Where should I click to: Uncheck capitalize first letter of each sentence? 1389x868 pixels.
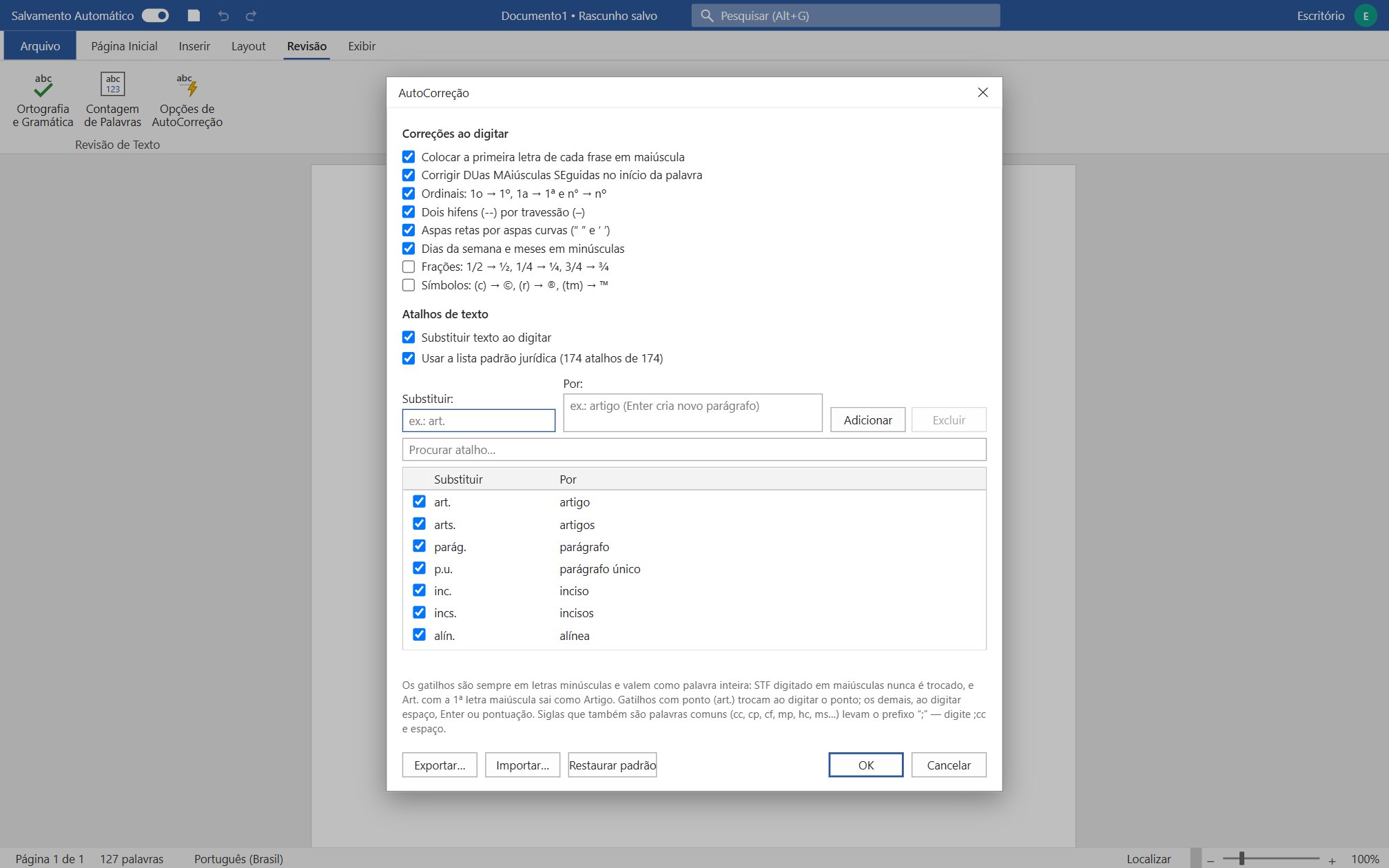click(409, 156)
